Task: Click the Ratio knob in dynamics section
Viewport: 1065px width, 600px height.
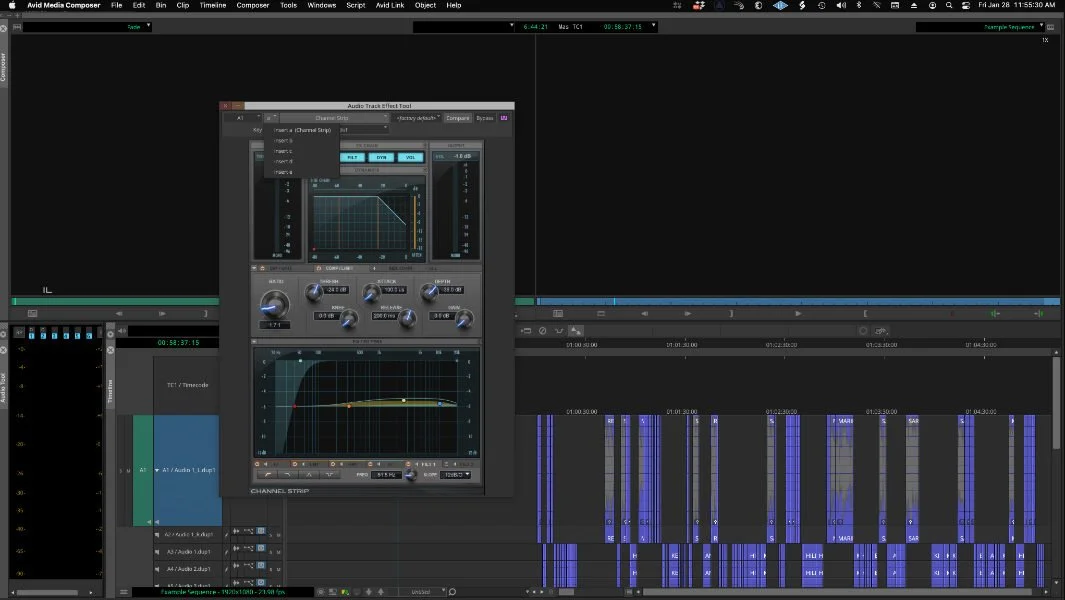Action: (274, 304)
